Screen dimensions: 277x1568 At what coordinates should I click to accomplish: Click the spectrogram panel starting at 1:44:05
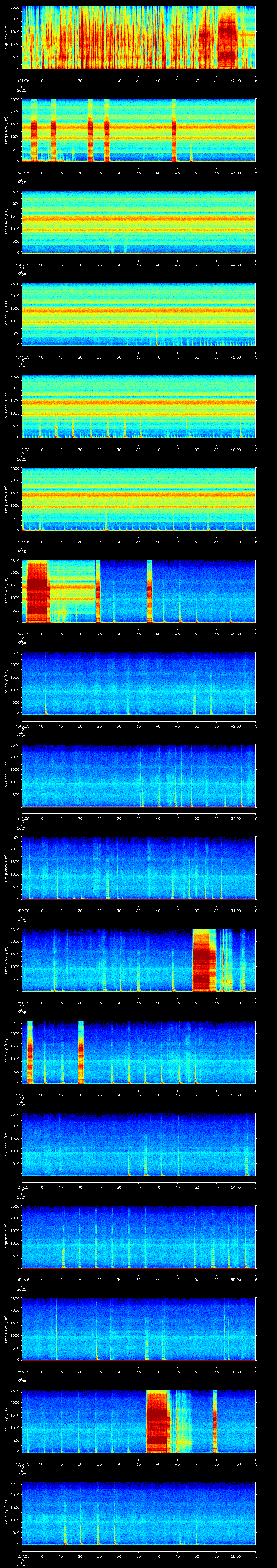139,315
